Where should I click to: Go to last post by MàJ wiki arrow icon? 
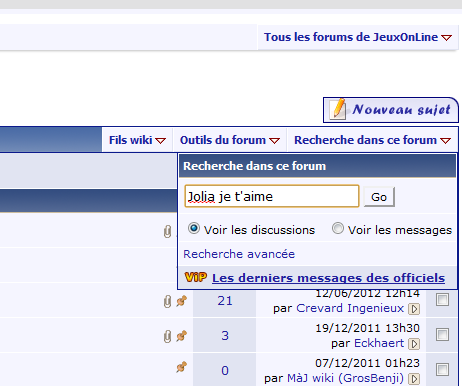414,379
